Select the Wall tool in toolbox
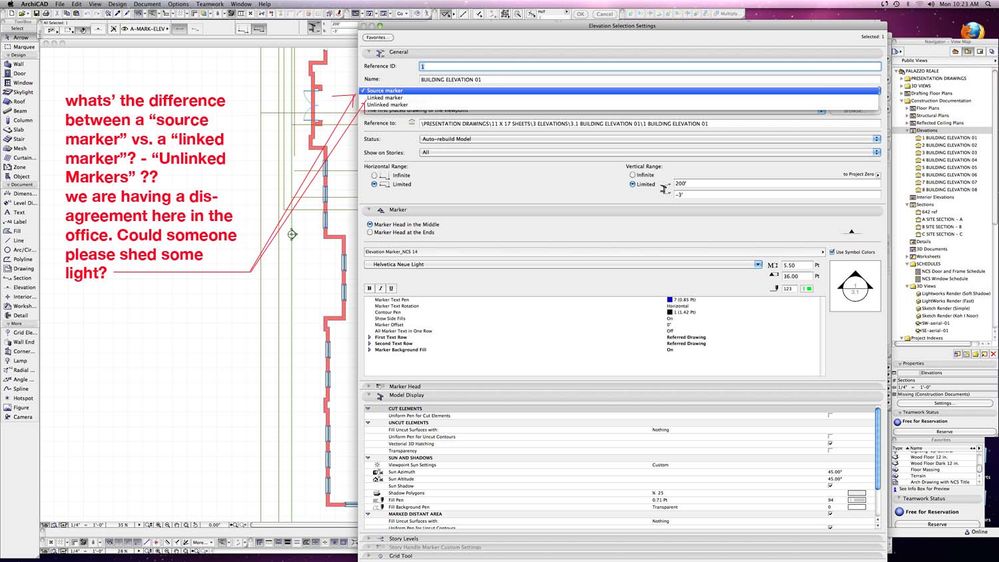The image size is (999, 562). click(18, 63)
